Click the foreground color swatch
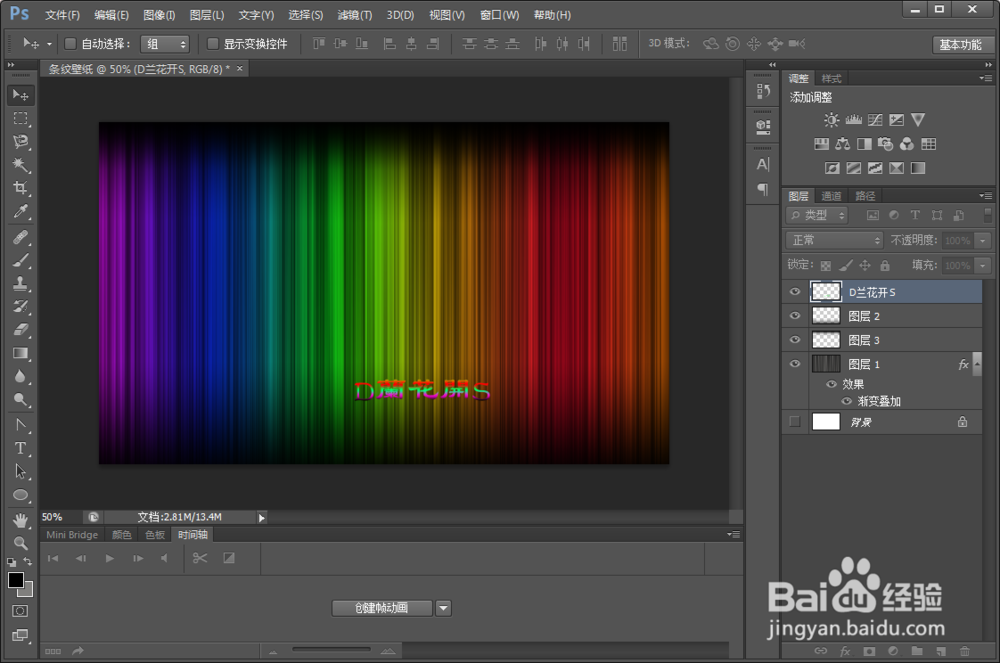Screen dimensions: 1000x663 tap(16, 579)
